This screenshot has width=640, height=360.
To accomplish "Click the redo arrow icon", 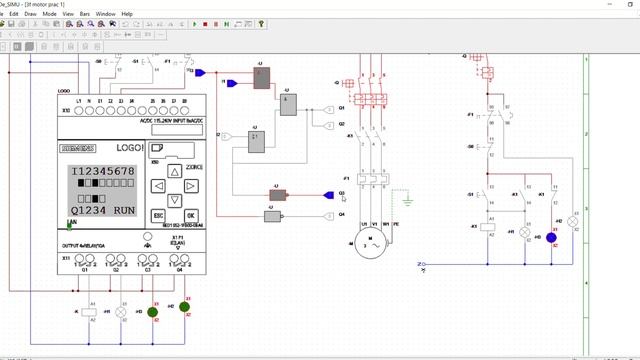I will point(136,24).
